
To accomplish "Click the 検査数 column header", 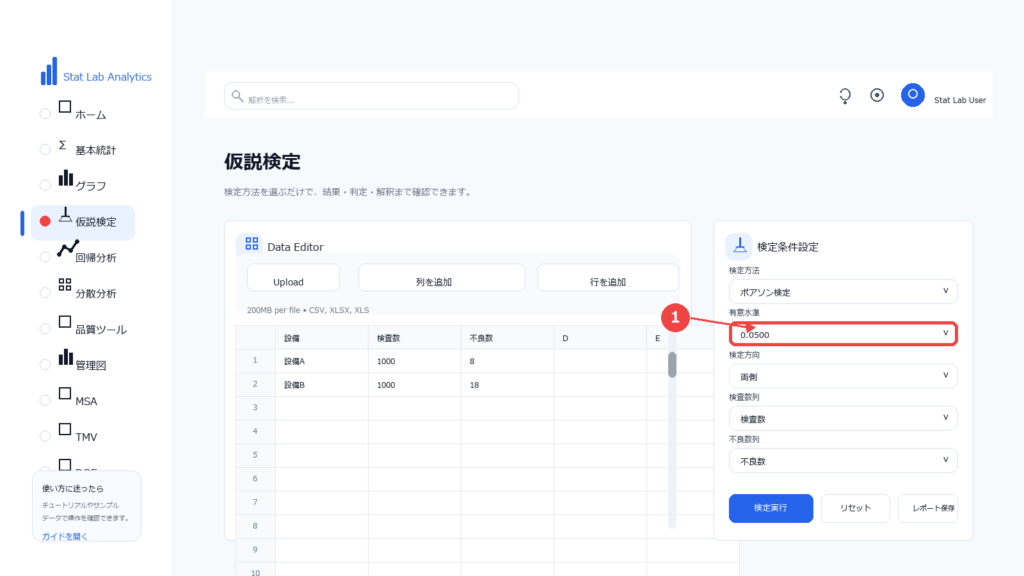I will coord(414,338).
